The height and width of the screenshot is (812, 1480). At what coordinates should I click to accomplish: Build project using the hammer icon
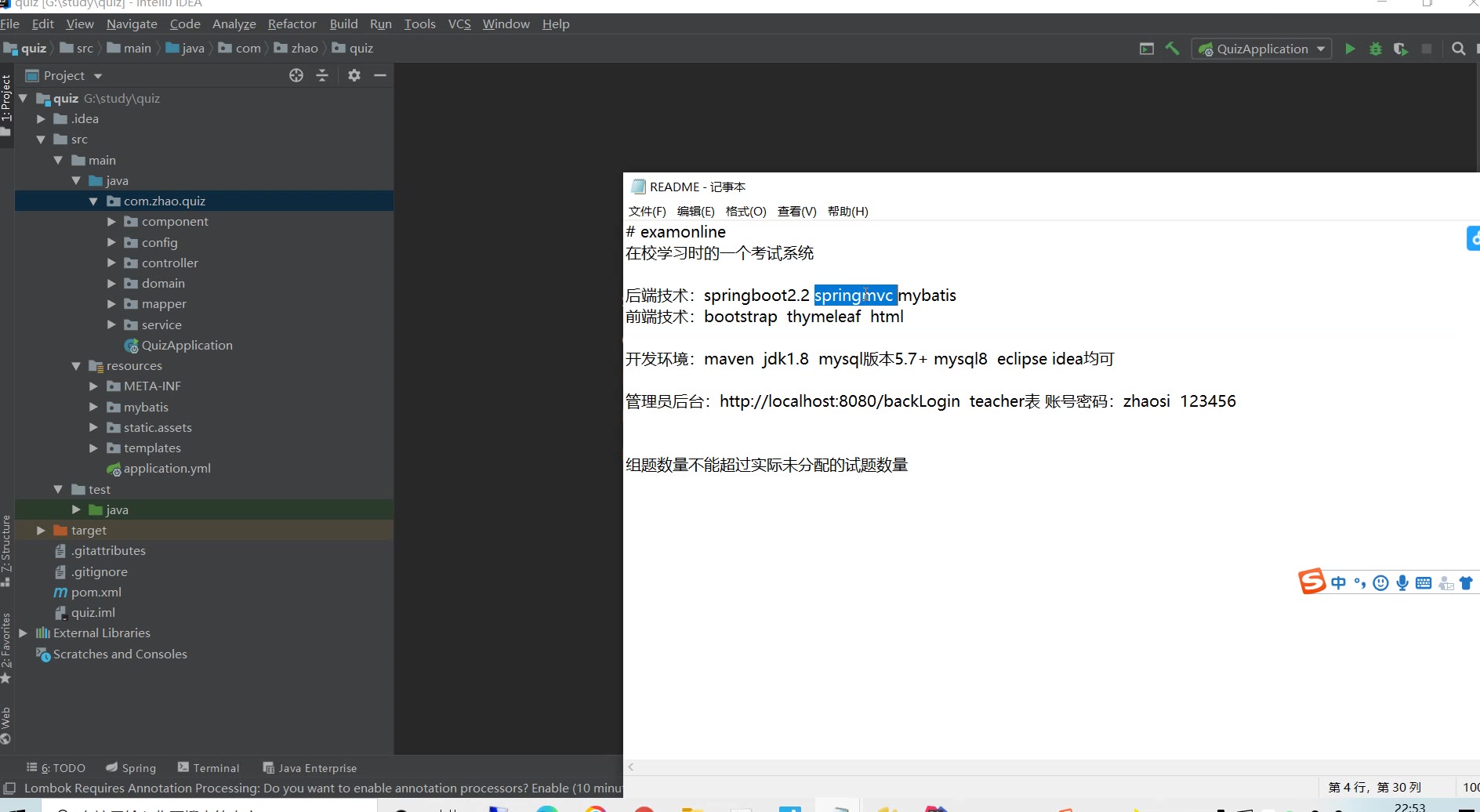click(1172, 49)
